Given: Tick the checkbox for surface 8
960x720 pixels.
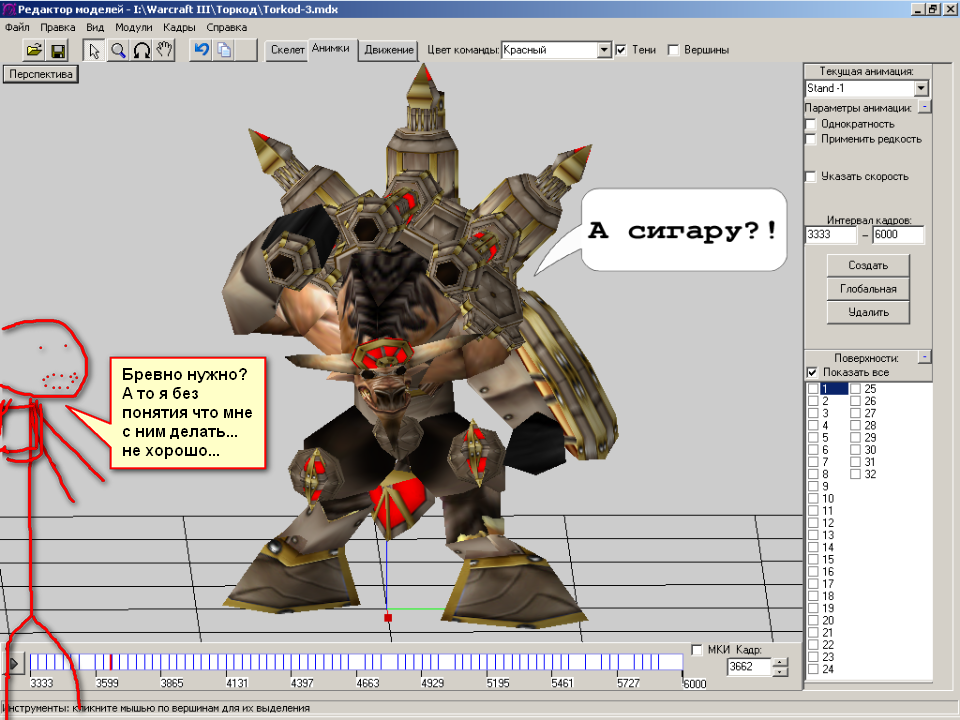Looking at the screenshot, I should pyautogui.click(x=813, y=474).
